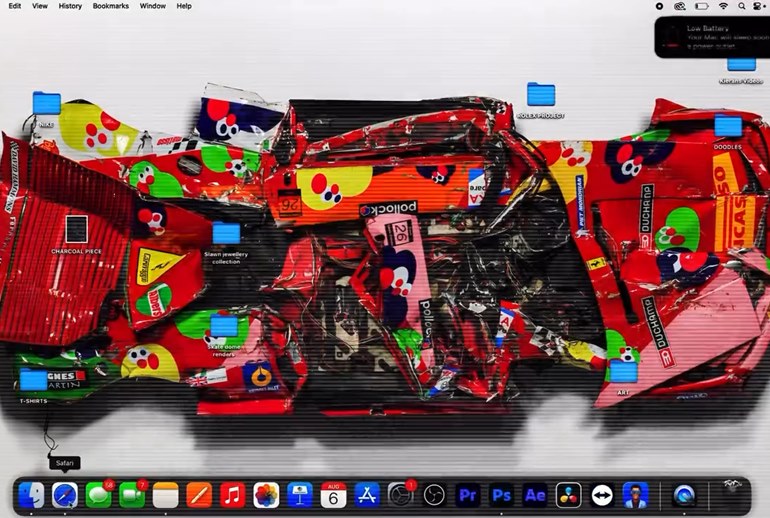The width and height of the screenshot is (770, 518).
Task: Open the View menu
Action: pyautogui.click(x=40, y=6)
